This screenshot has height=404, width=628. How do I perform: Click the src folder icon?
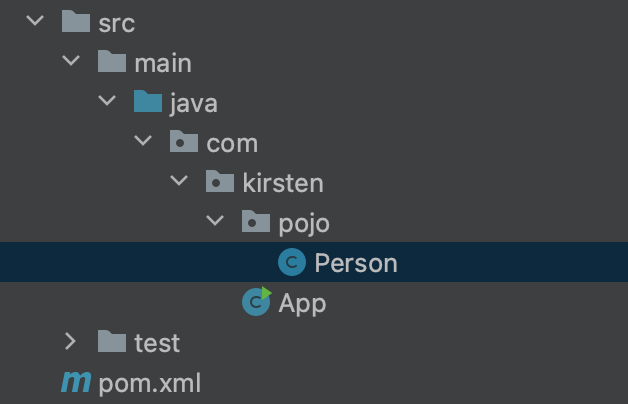point(76,21)
